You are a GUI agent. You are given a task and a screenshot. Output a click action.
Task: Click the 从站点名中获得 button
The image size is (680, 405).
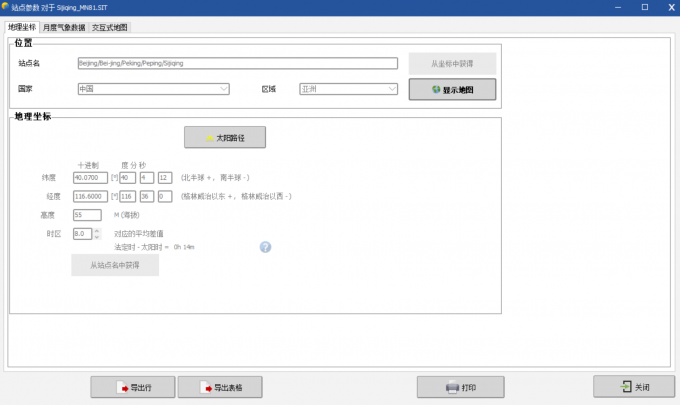(x=115, y=265)
